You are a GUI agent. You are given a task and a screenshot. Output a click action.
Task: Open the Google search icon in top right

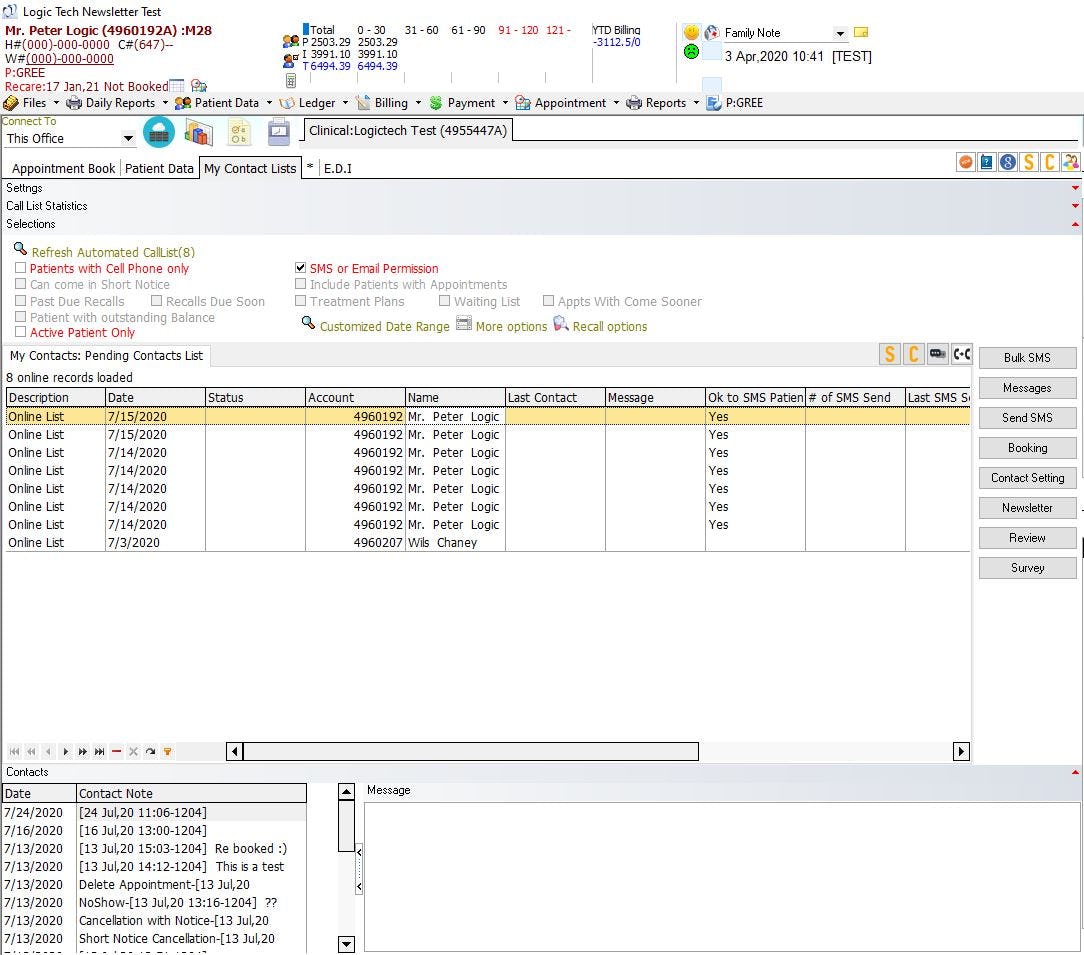(x=1008, y=161)
